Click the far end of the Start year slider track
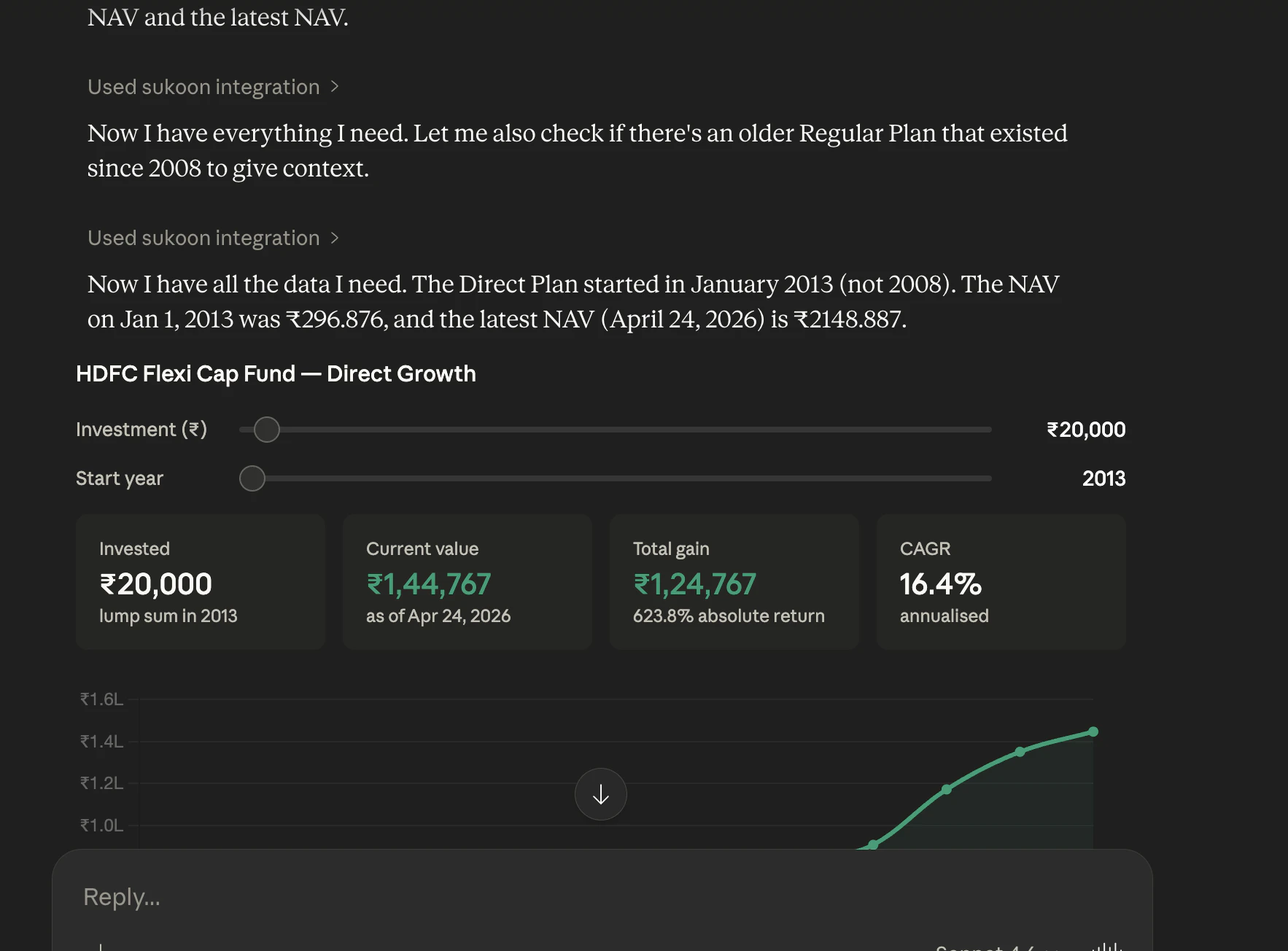The width and height of the screenshot is (1288, 951). point(988,478)
